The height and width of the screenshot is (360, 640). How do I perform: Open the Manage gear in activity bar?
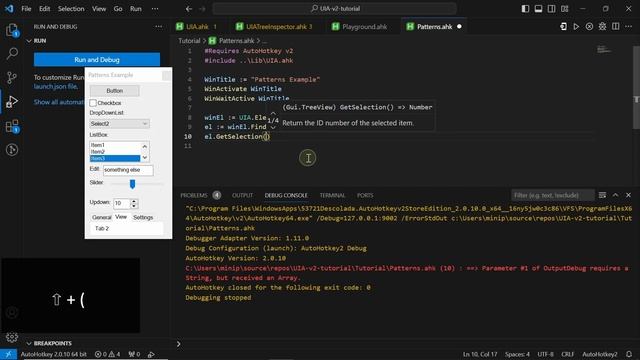pyautogui.click(x=12, y=337)
